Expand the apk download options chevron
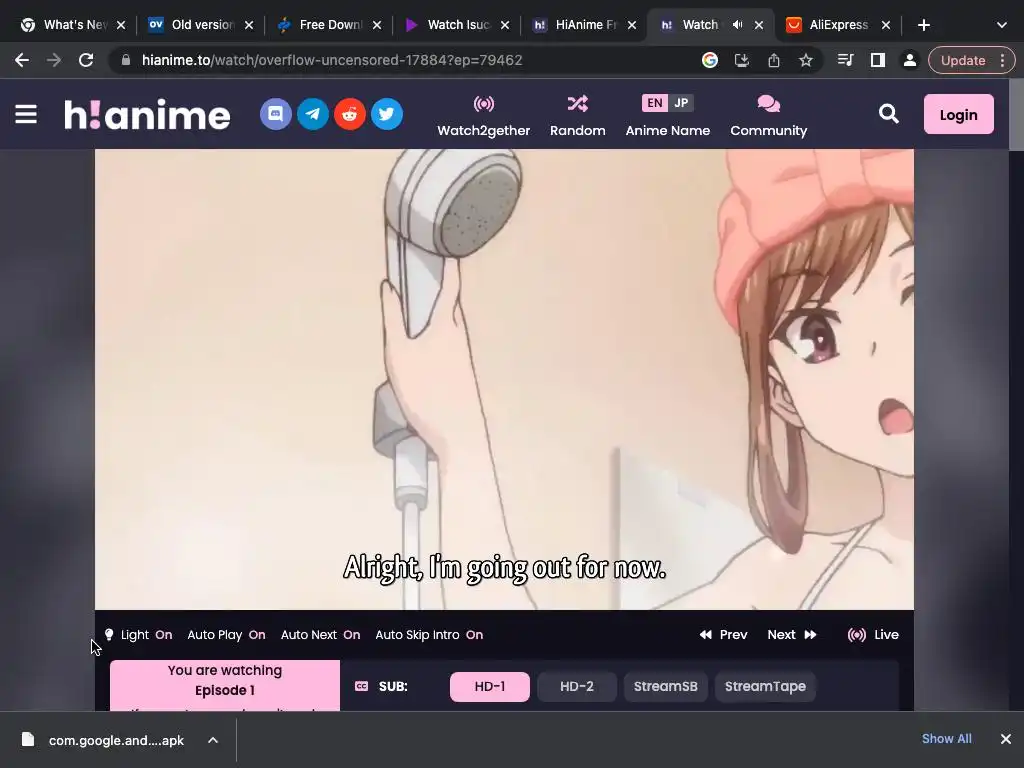 [x=213, y=740]
